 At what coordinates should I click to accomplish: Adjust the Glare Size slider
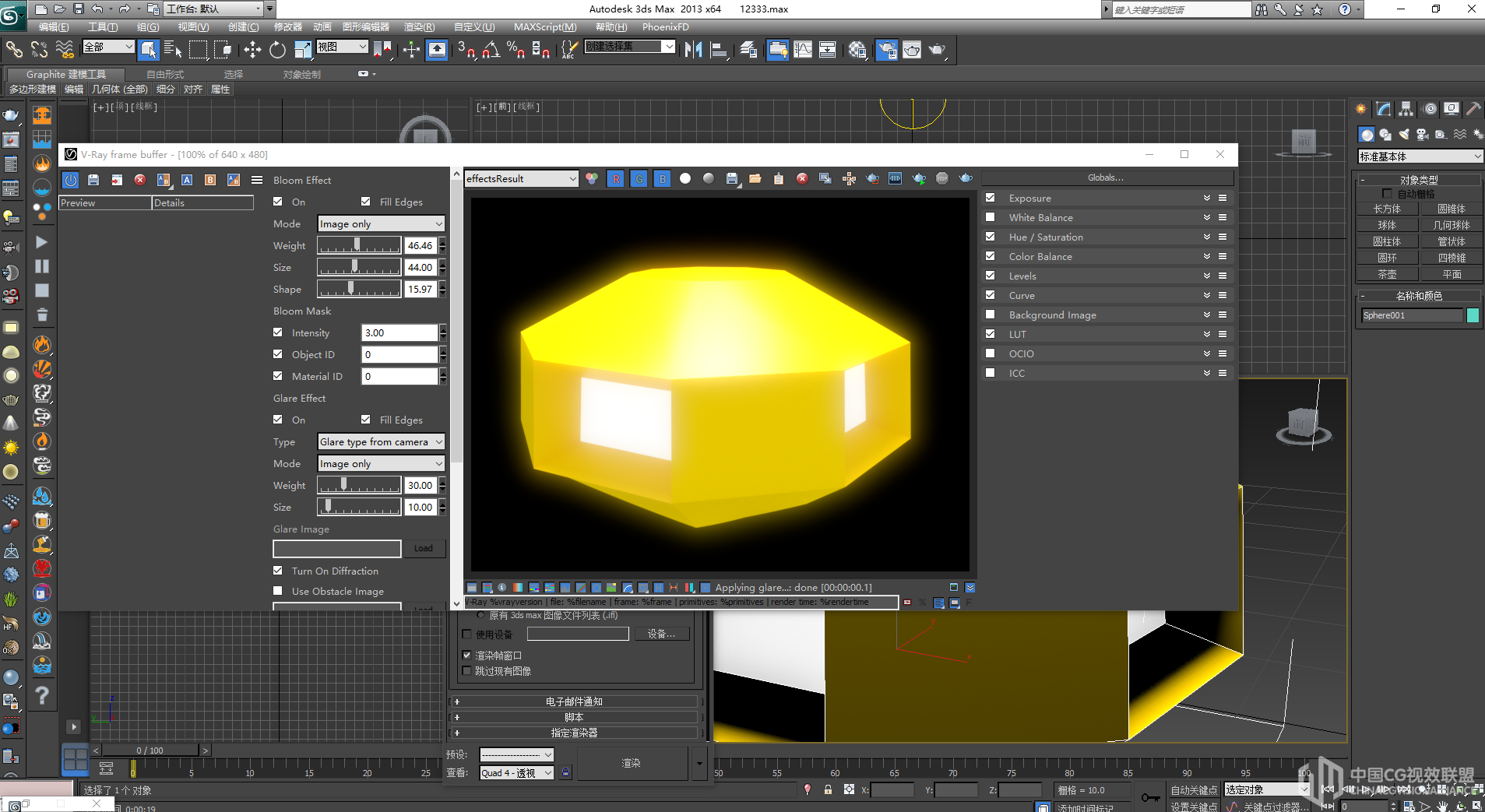pyautogui.click(x=359, y=507)
